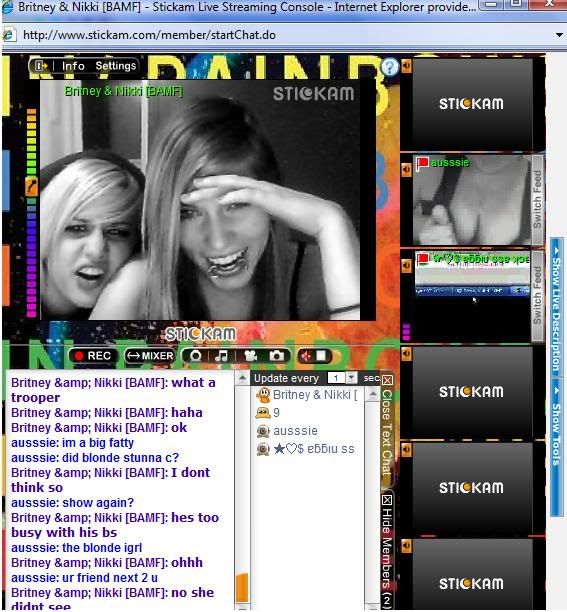Viewport: 567px width, 612px height.
Task: Click the music note icon
Action: (222, 356)
